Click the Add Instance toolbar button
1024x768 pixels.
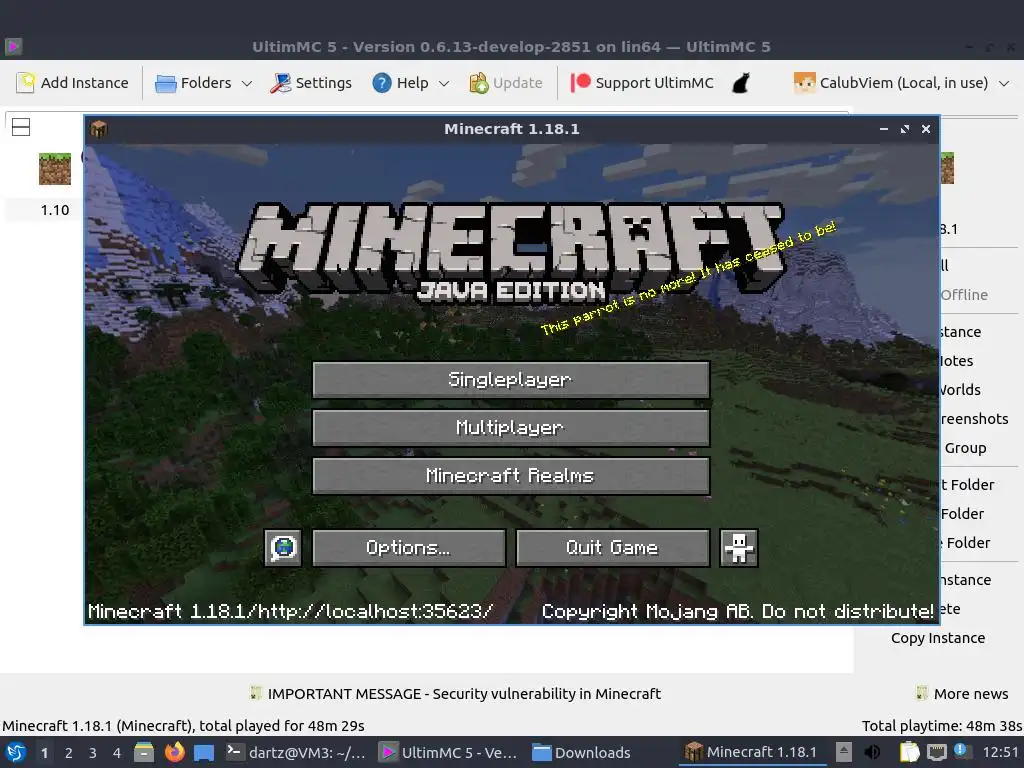[72, 83]
